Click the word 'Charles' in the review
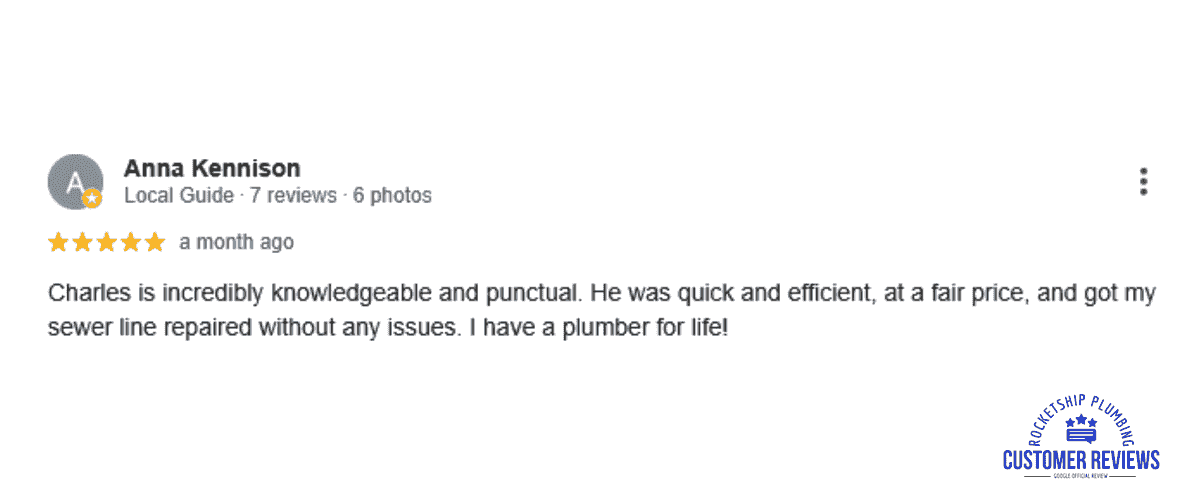Screen dimensions: 1200x500 tap(85, 294)
